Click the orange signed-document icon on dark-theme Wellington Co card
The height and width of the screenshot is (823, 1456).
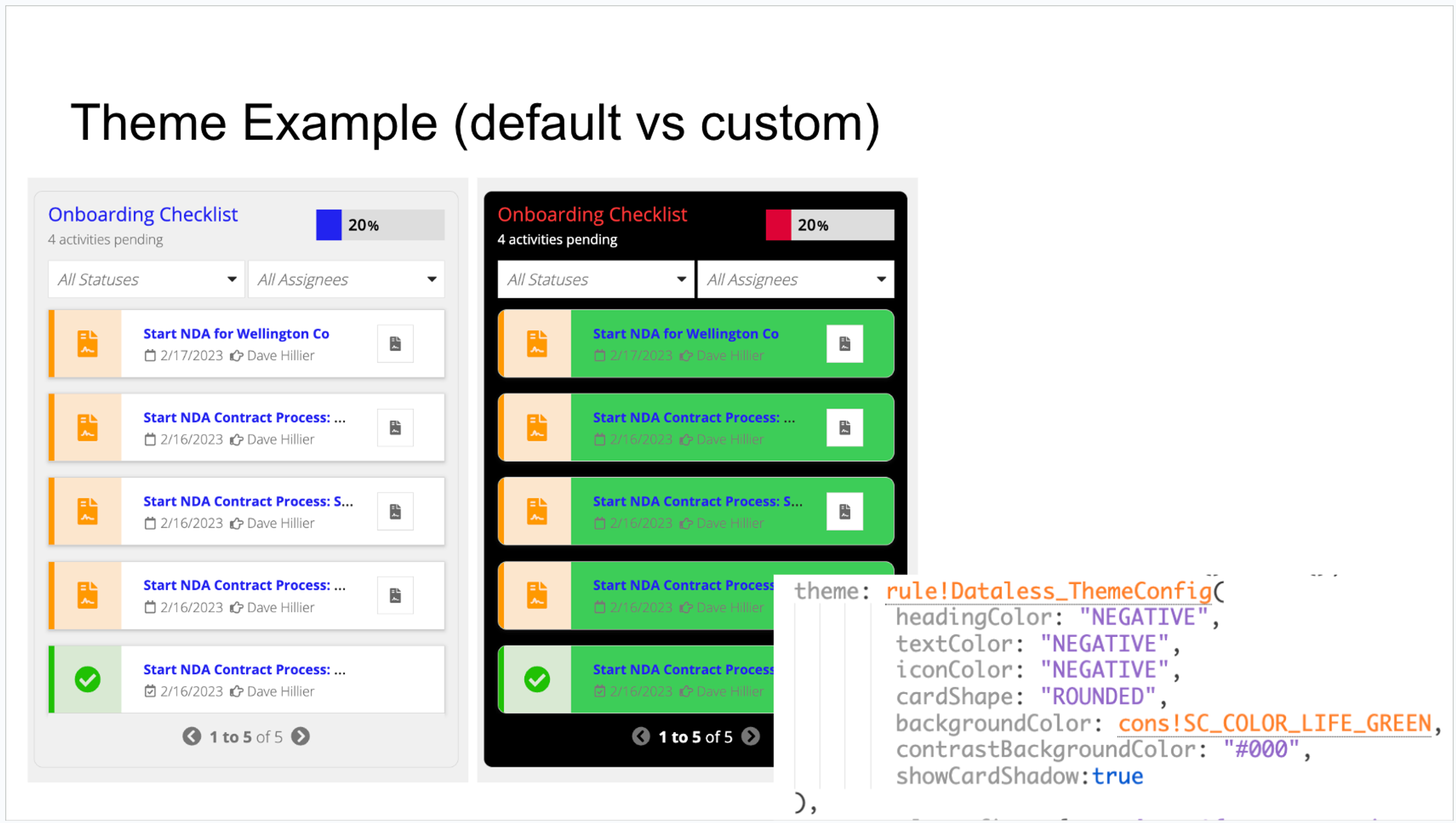537,344
